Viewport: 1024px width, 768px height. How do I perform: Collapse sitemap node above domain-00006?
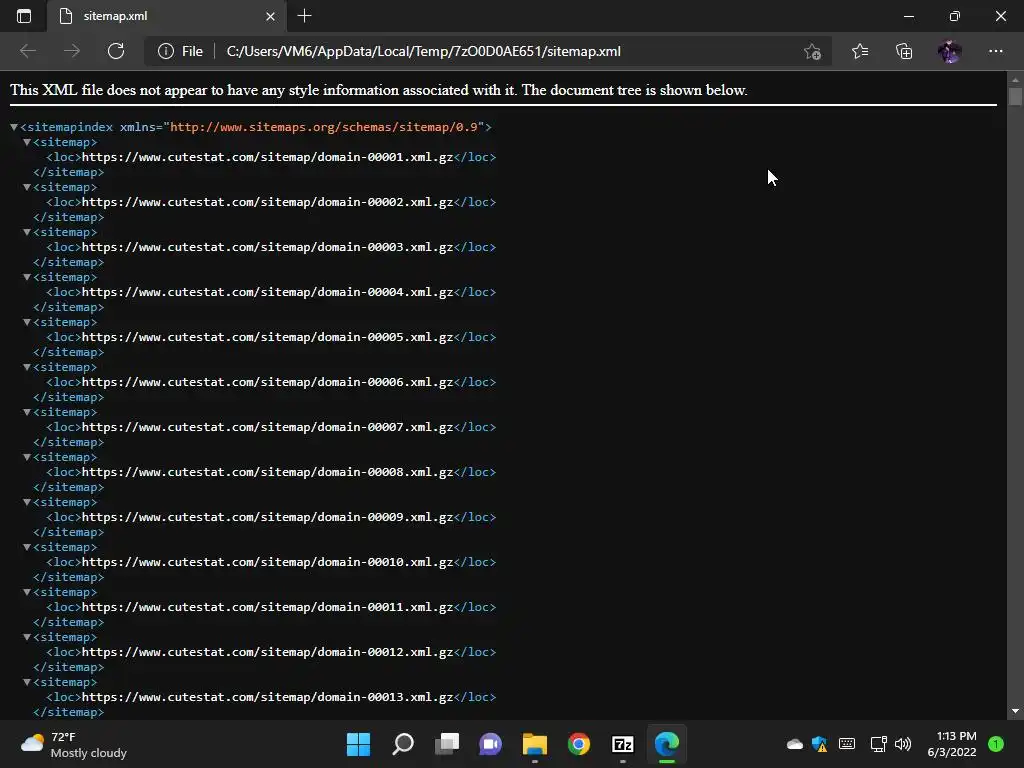pos(27,367)
